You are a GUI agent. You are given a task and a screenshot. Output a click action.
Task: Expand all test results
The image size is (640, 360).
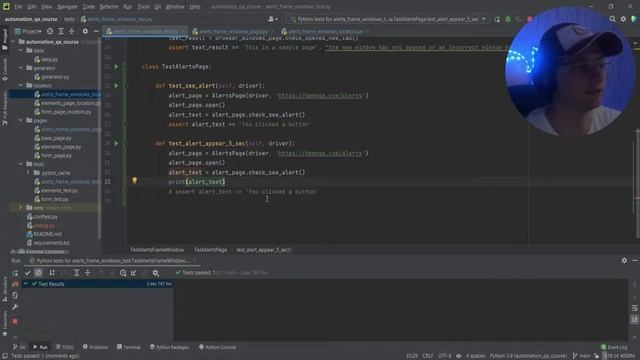tap(76, 273)
